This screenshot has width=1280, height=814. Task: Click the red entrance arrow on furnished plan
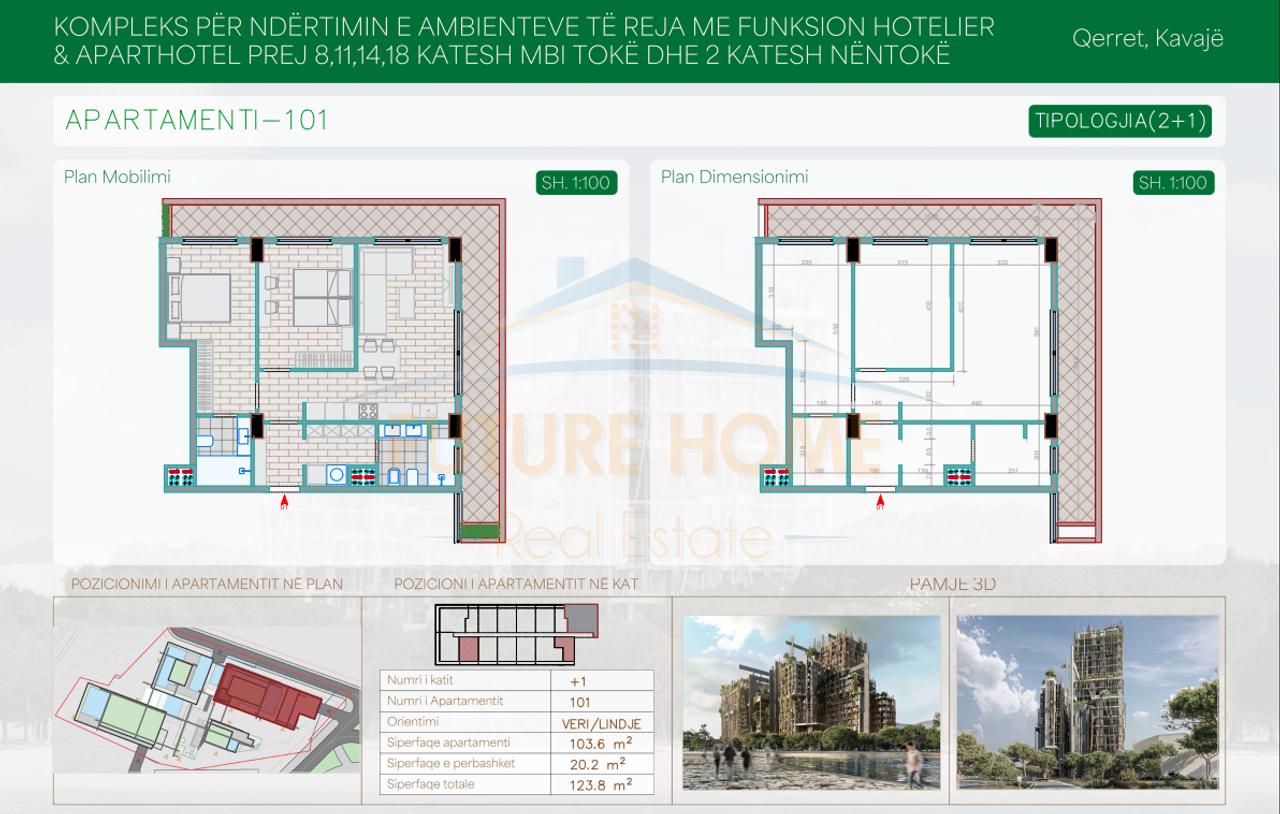point(284,499)
